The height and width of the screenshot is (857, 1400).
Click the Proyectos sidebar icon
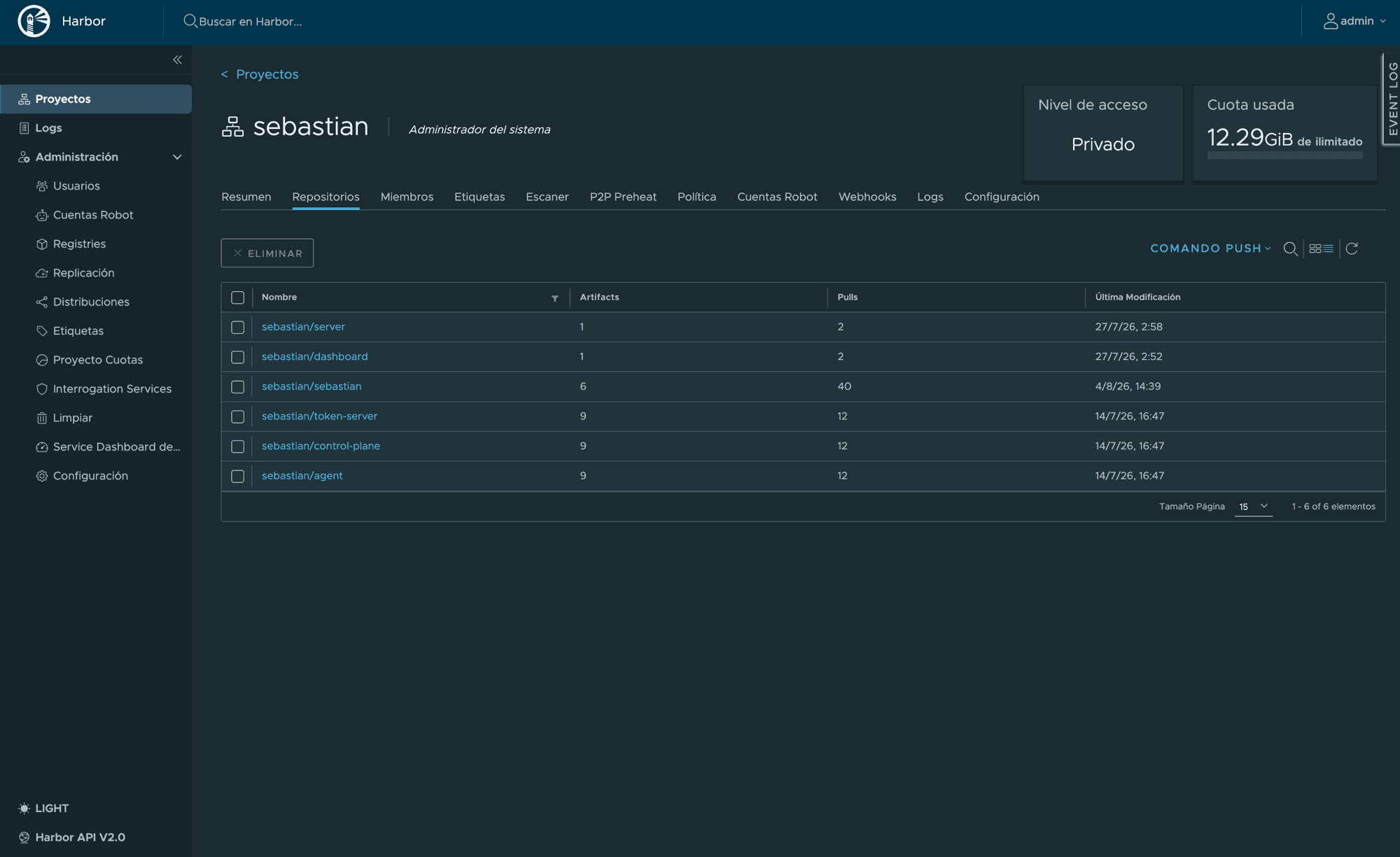(x=24, y=99)
